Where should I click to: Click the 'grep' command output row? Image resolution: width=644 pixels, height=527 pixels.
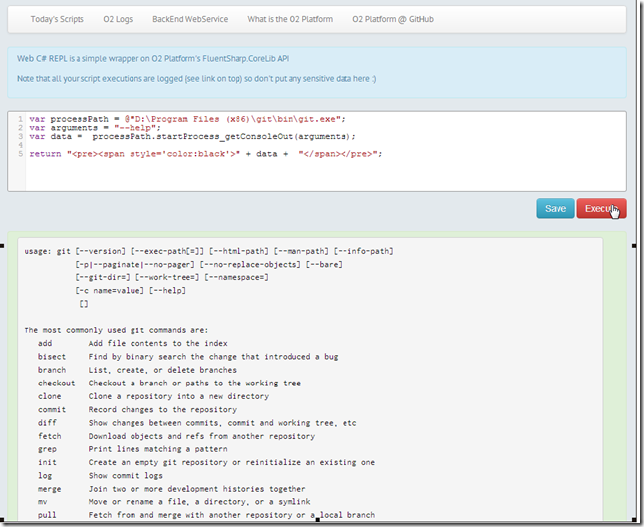(133, 449)
